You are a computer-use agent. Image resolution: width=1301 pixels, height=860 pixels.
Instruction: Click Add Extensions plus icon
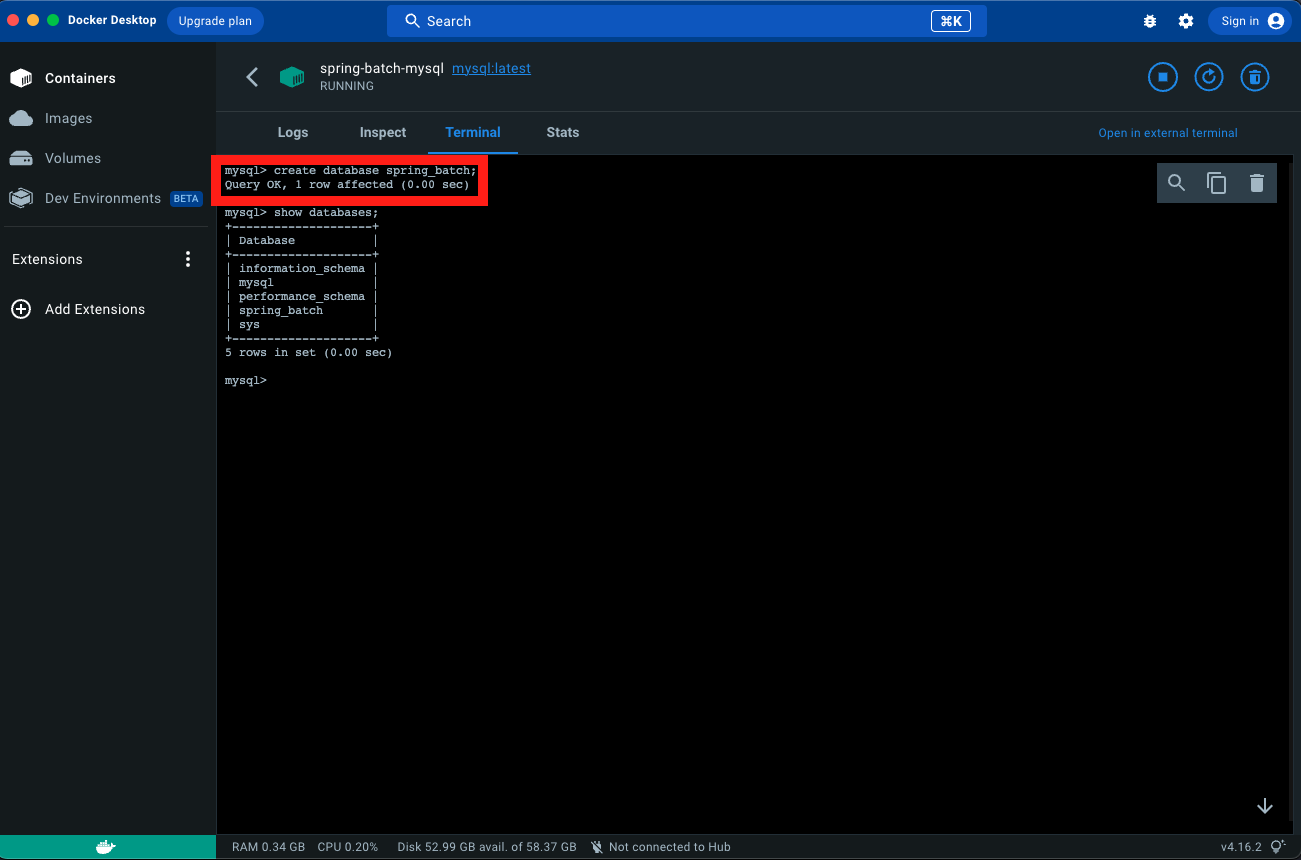coord(21,309)
